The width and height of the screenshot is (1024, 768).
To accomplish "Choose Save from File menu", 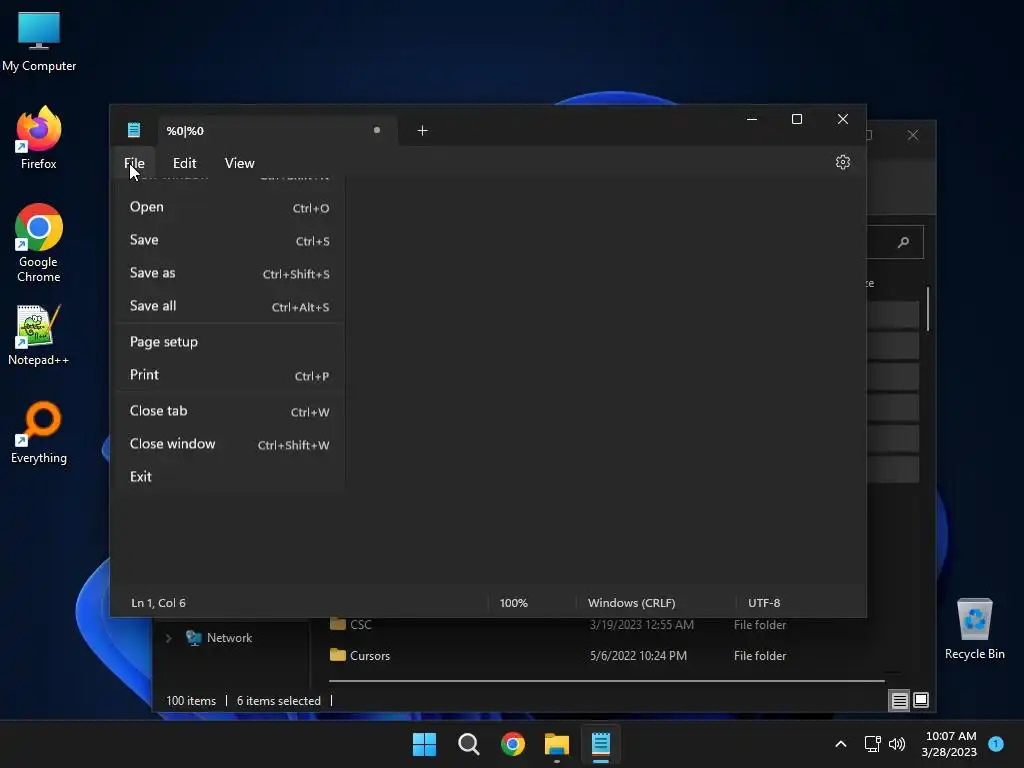I will [x=230, y=240].
